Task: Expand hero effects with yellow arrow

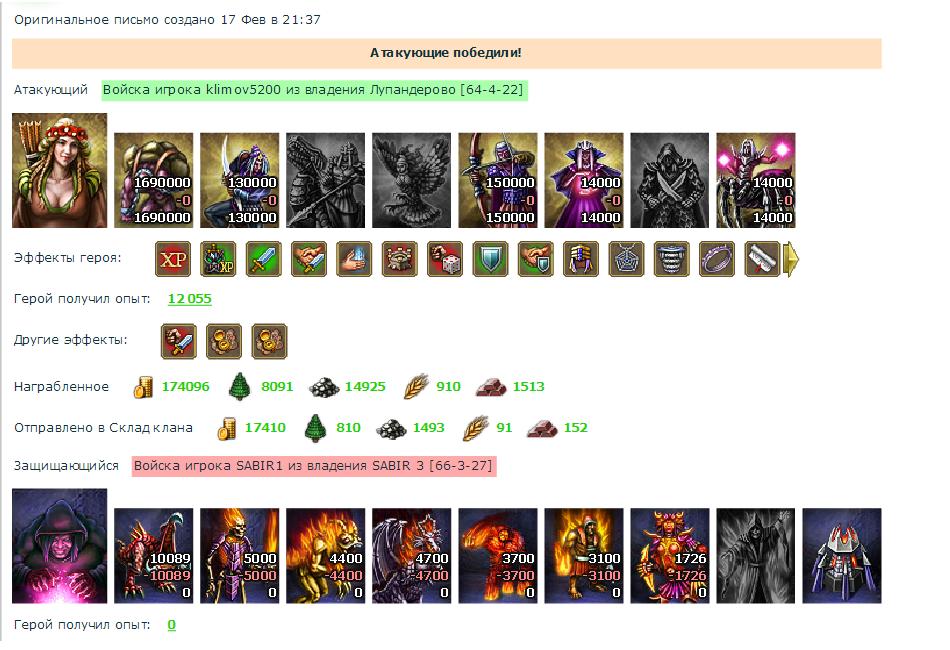Action: click(791, 259)
